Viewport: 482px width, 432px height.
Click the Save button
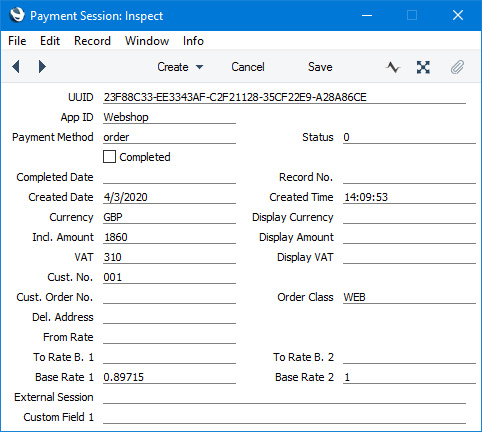tap(320, 67)
